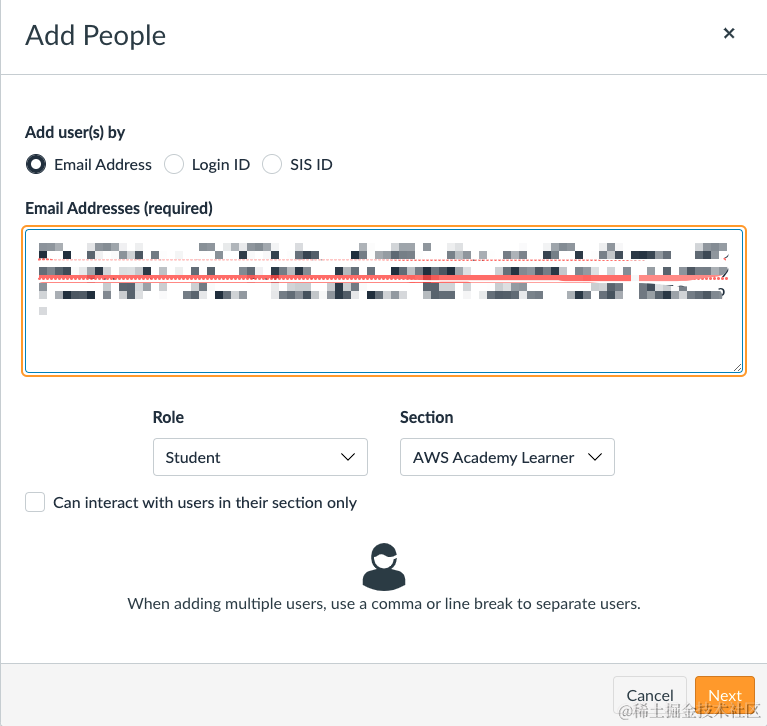Screen dimensions: 767x726
Task: Click the SIS ID label text
Action: (x=311, y=165)
